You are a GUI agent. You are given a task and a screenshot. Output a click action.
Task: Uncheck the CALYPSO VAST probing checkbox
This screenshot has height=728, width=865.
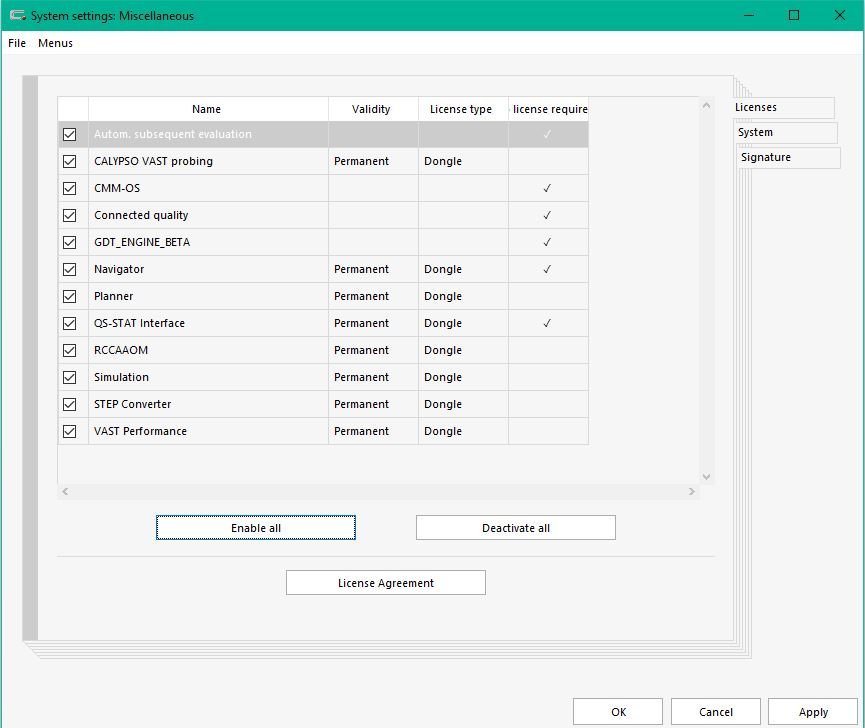[70, 161]
